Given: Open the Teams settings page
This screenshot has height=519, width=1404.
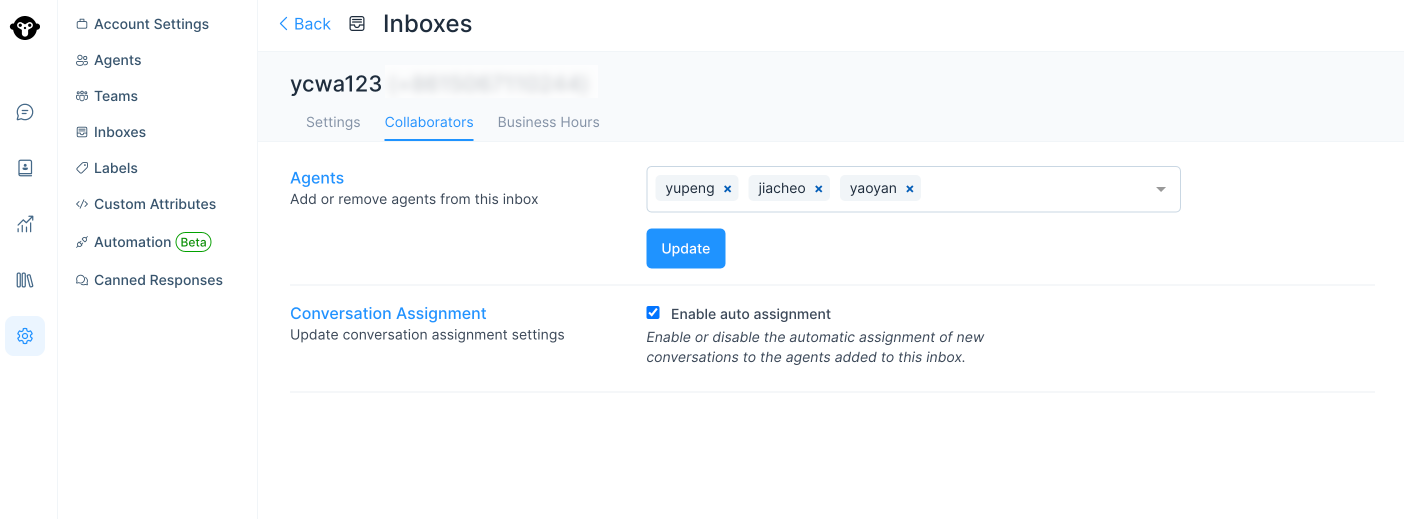Looking at the screenshot, I should click(116, 96).
